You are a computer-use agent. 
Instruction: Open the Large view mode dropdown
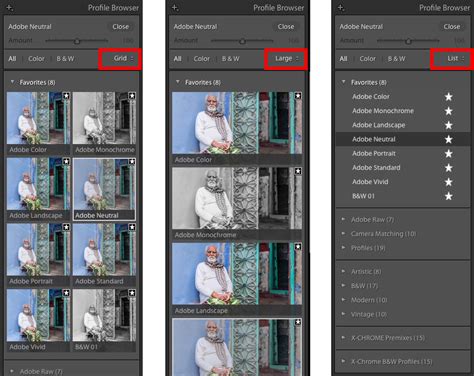pyautogui.click(x=287, y=59)
